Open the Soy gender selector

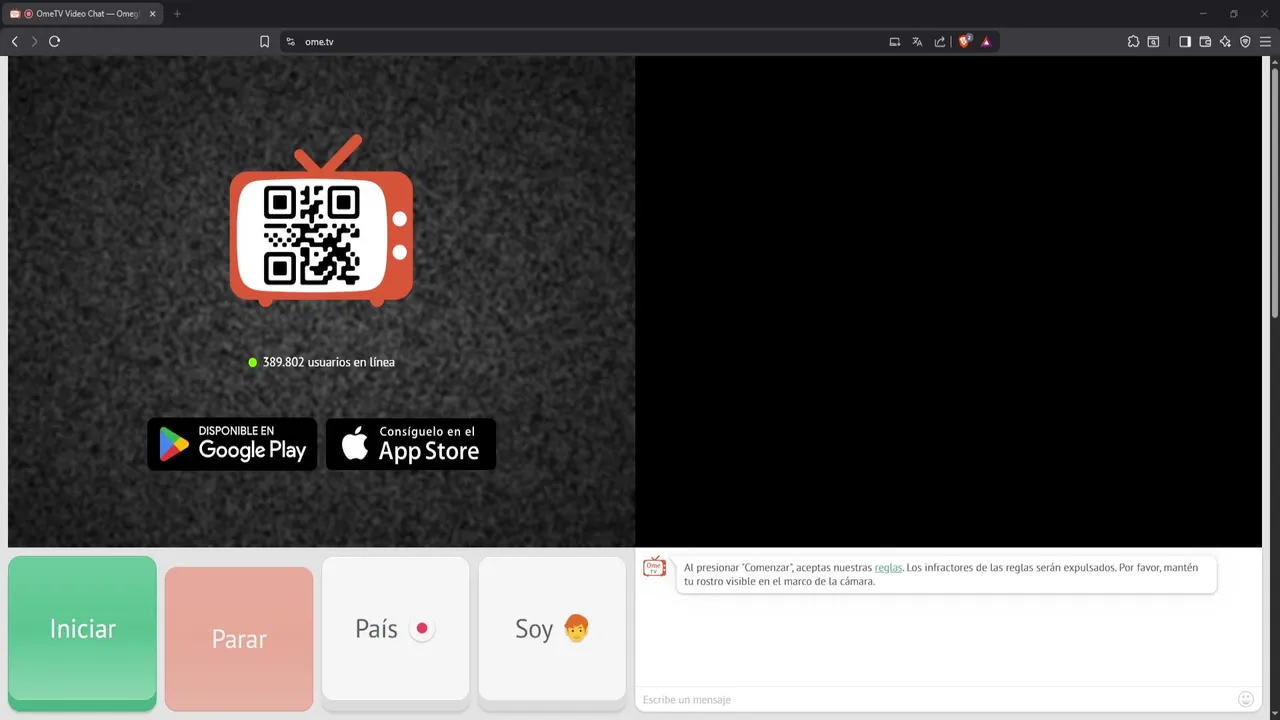coord(552,629)
